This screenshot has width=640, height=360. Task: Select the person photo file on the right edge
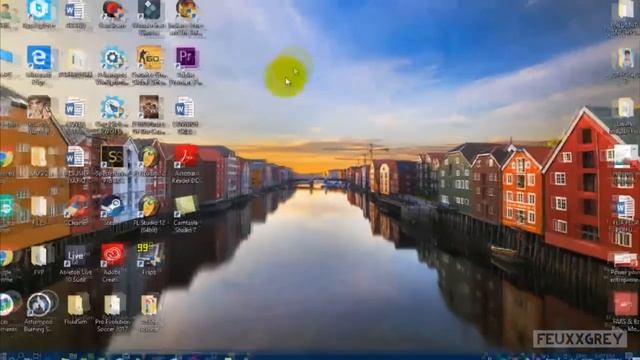coord(625,59)
